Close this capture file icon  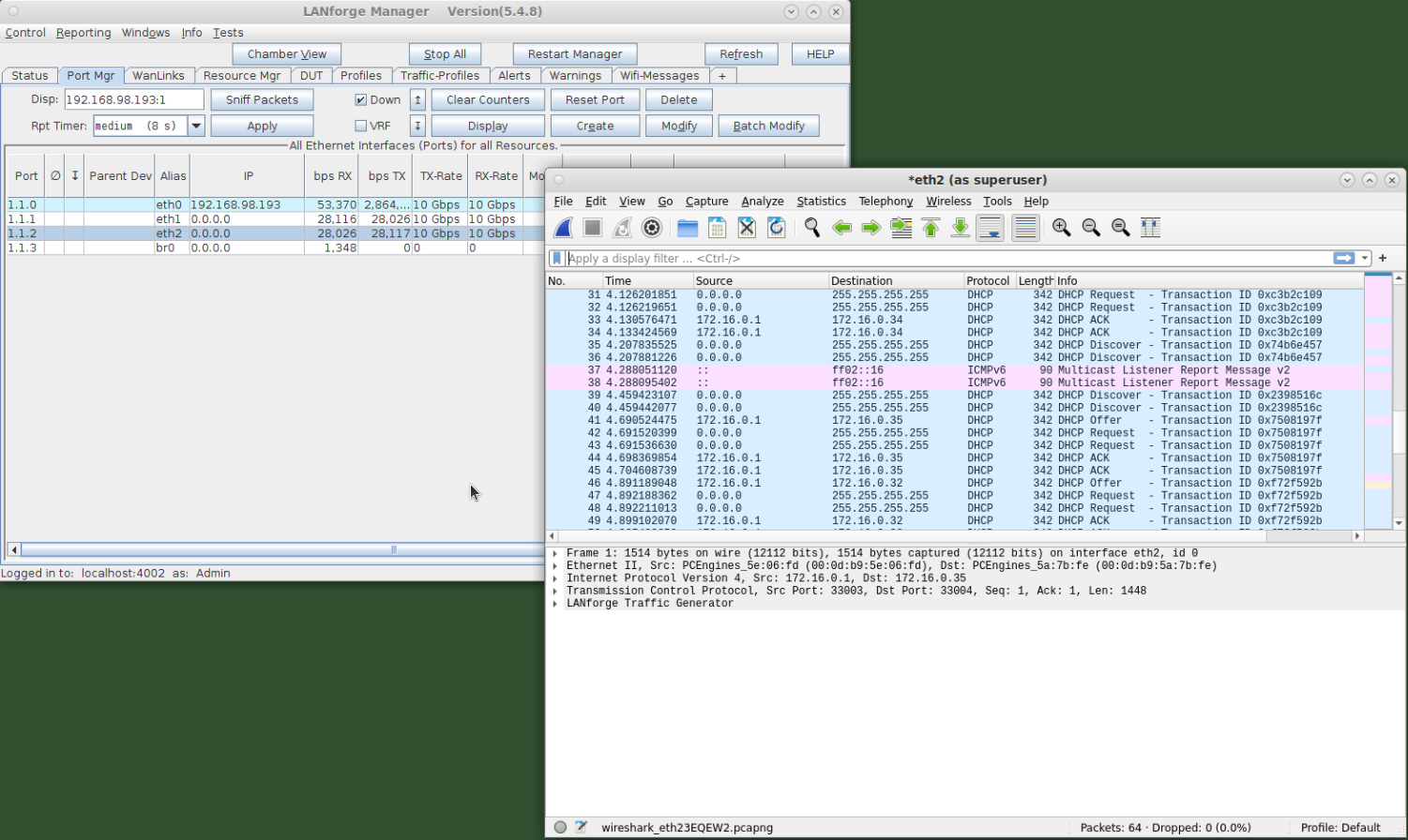(x=747, y=228)
